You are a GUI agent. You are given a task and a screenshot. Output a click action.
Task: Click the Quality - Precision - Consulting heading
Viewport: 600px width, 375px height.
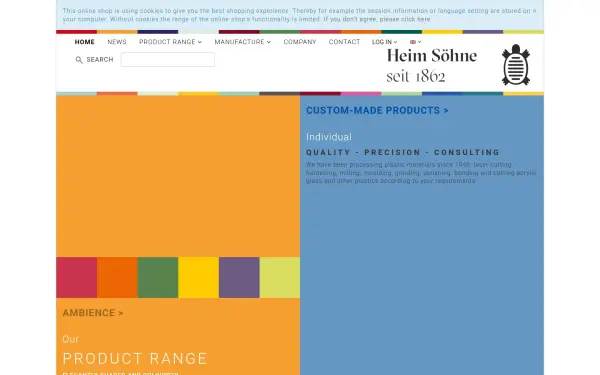point(403,152)
